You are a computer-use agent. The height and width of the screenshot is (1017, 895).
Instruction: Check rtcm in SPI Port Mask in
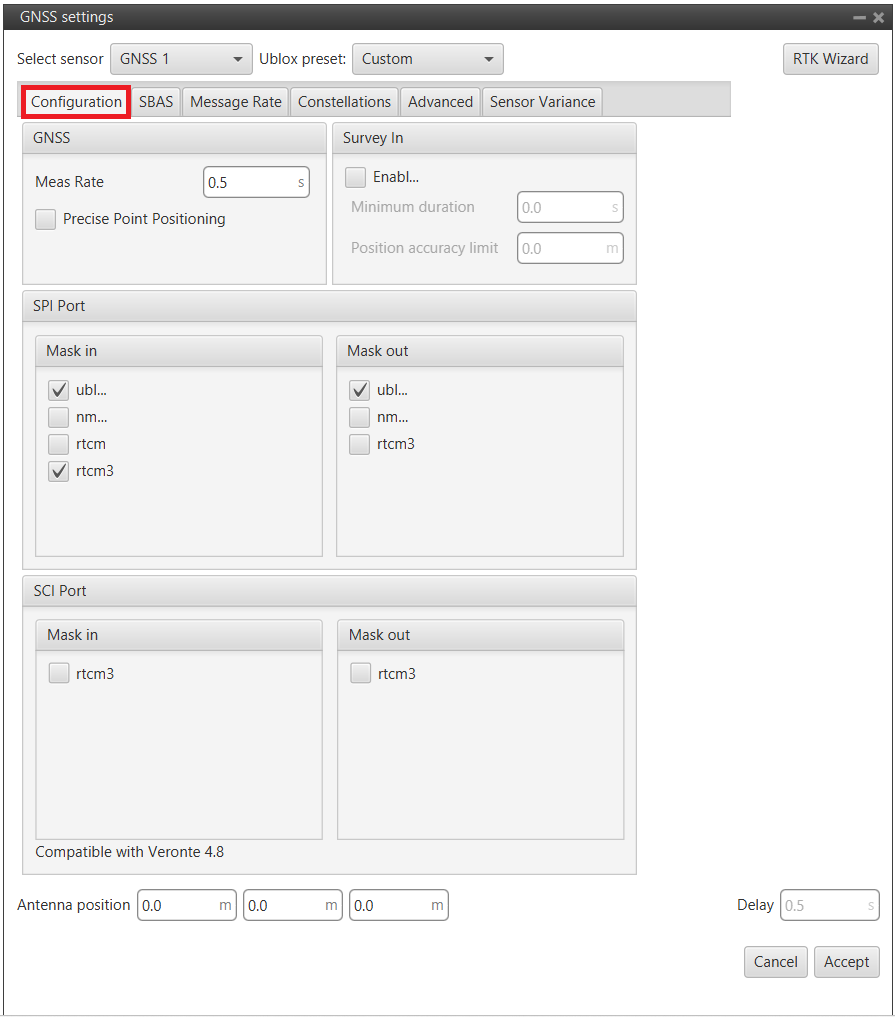point(59,444)
